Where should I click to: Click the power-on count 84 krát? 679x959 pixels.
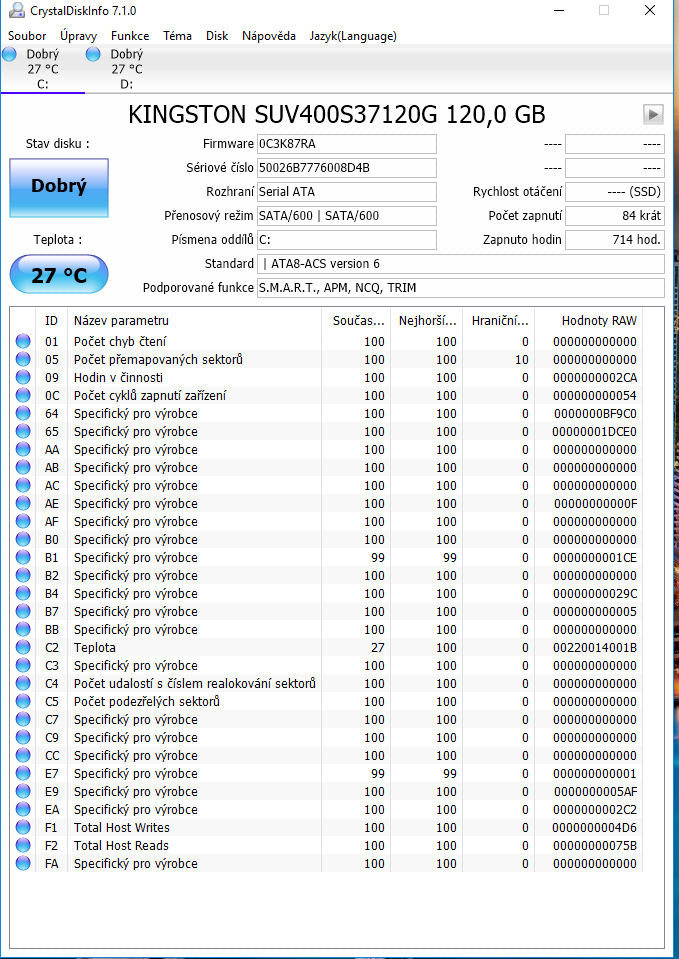614,215
